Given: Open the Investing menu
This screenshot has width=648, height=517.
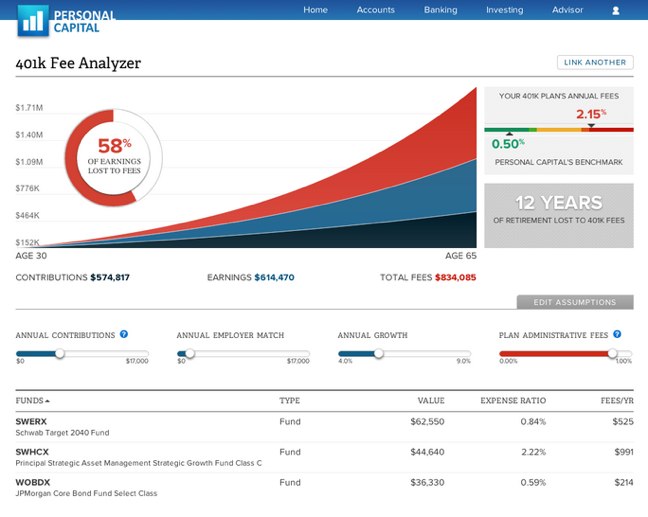Looking at the screenshot, I should pos(504,10).
